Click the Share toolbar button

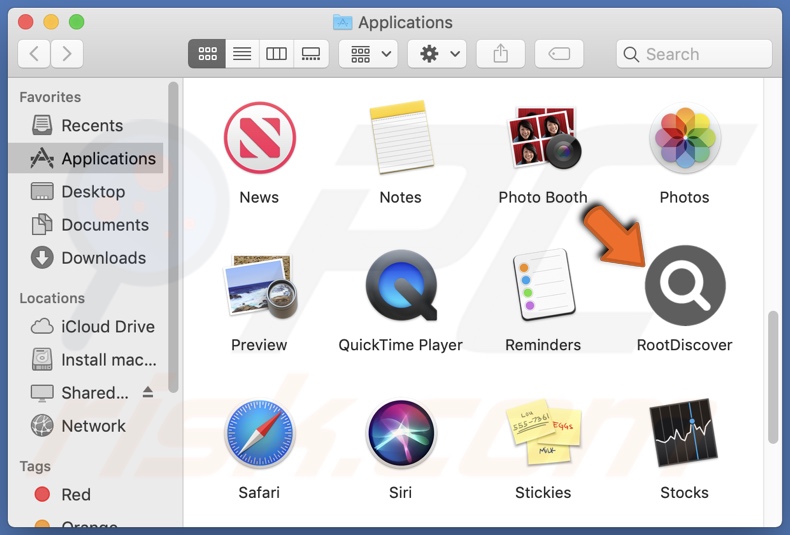[501, 53]
